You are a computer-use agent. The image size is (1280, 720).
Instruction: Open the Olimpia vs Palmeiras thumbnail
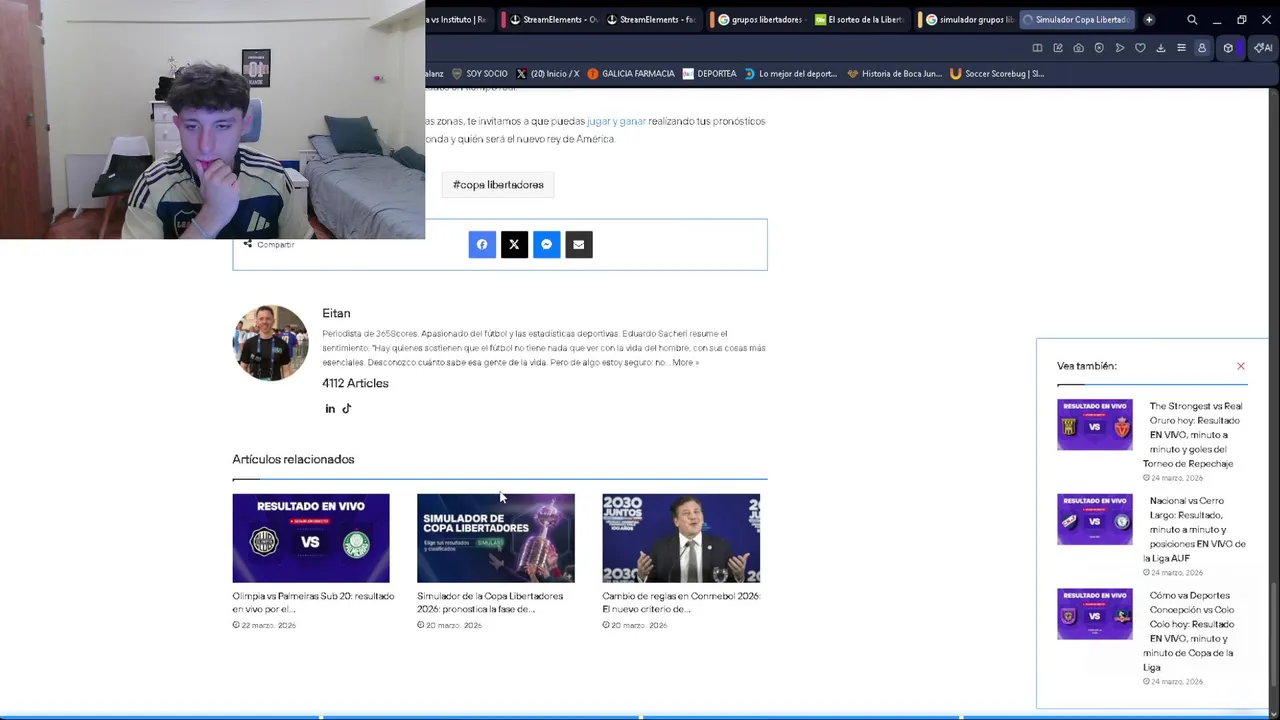pyautogui.click(x=311, y=538)
